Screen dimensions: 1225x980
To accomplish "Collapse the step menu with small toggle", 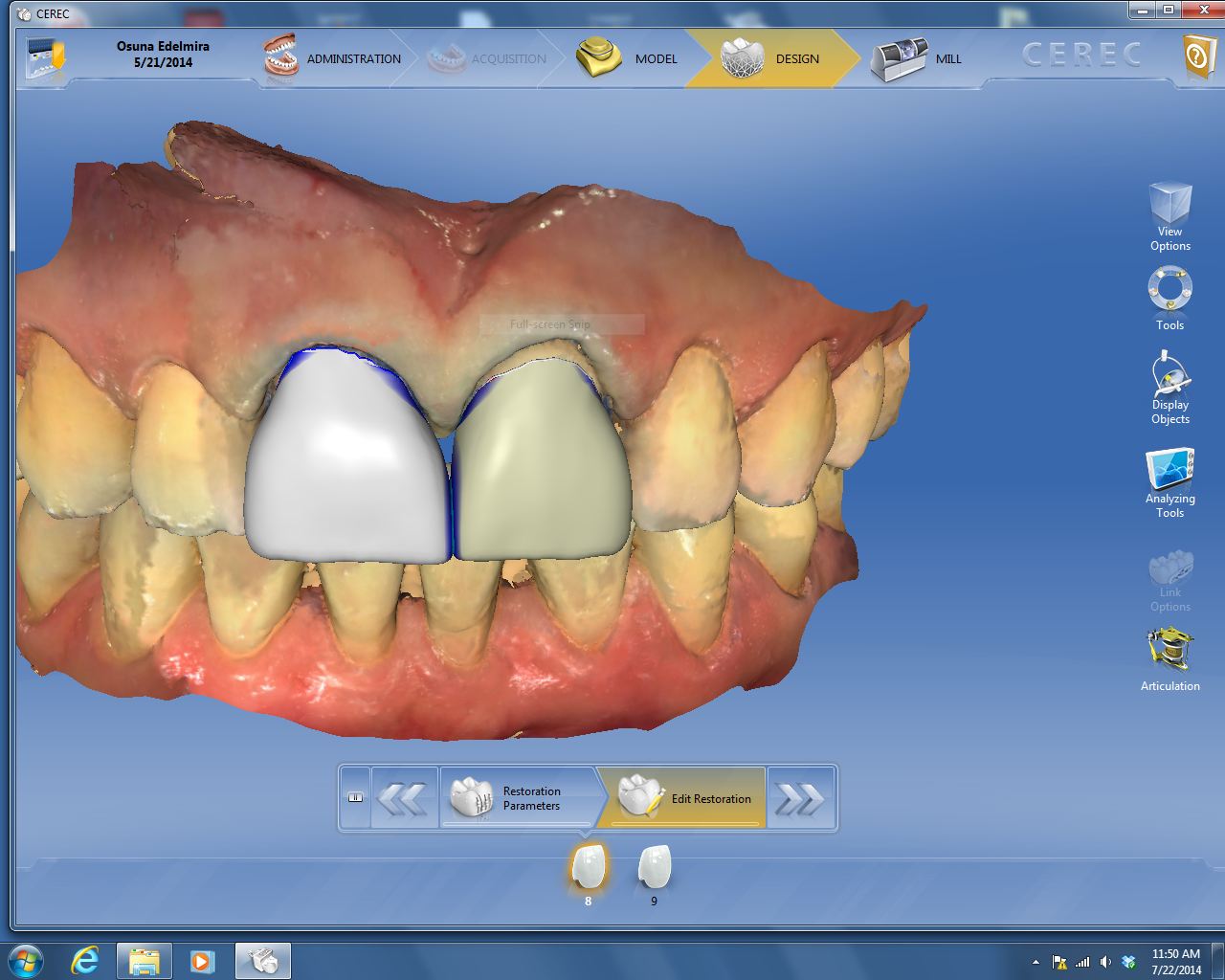I will pos(355,797).
